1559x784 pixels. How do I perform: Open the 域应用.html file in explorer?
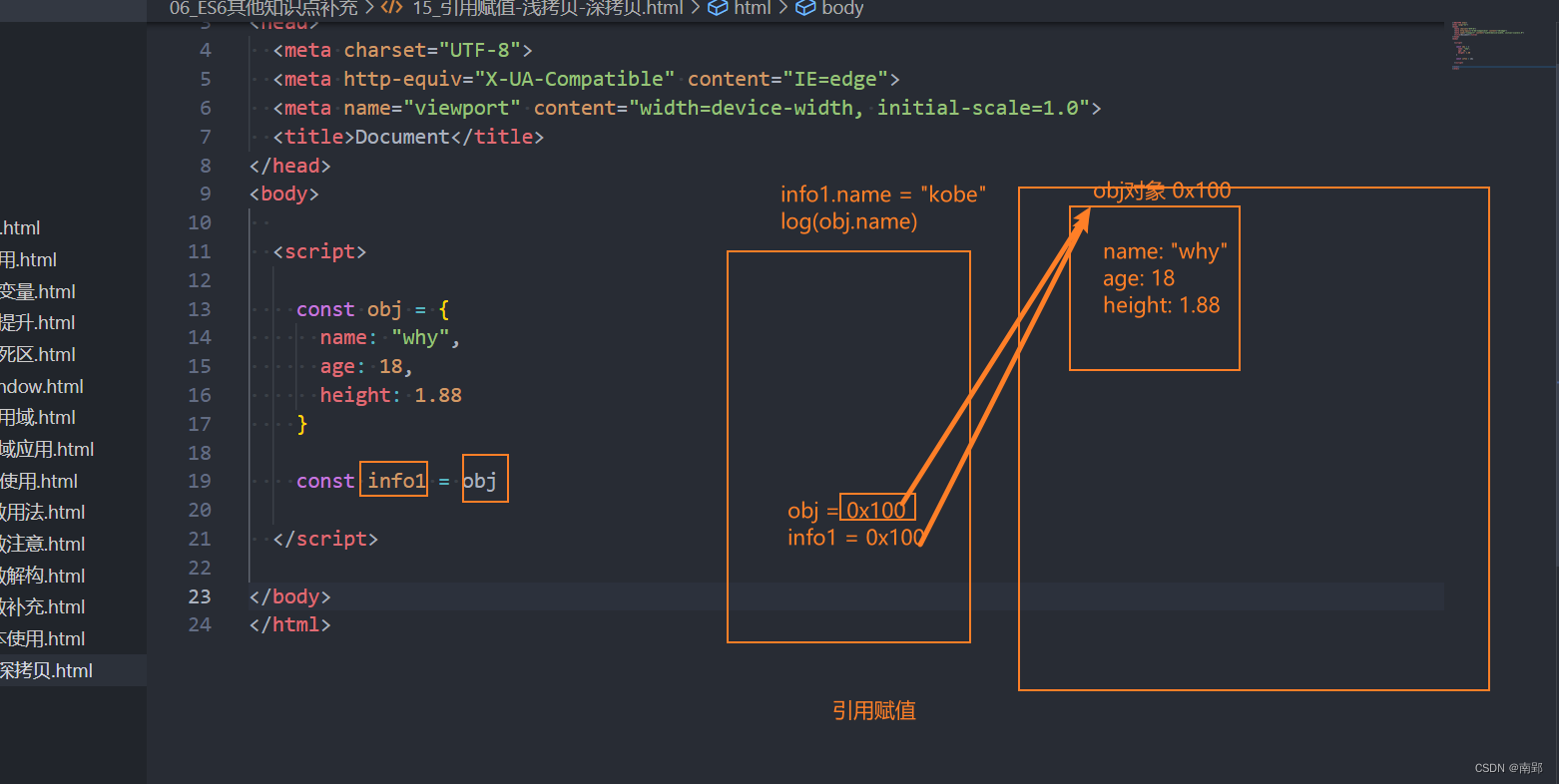click(47, 449)
